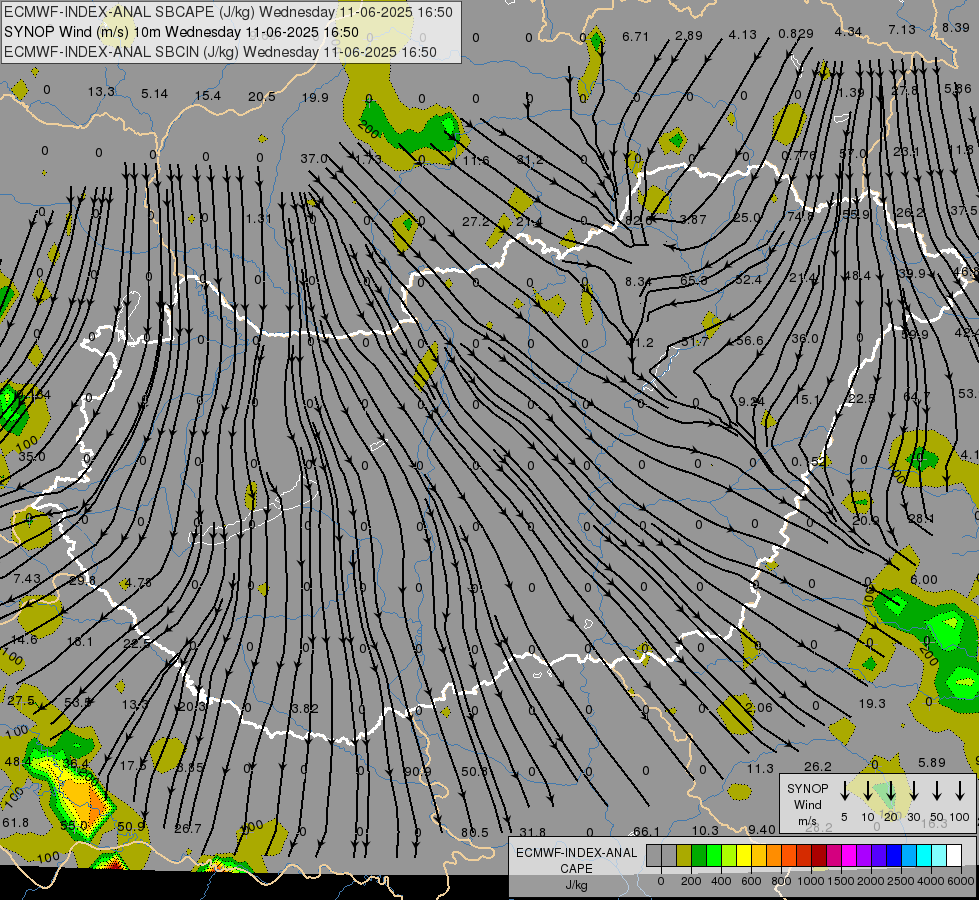Click the map value 36.0
Screen dimensions: 979x900
tap(805, 339)
